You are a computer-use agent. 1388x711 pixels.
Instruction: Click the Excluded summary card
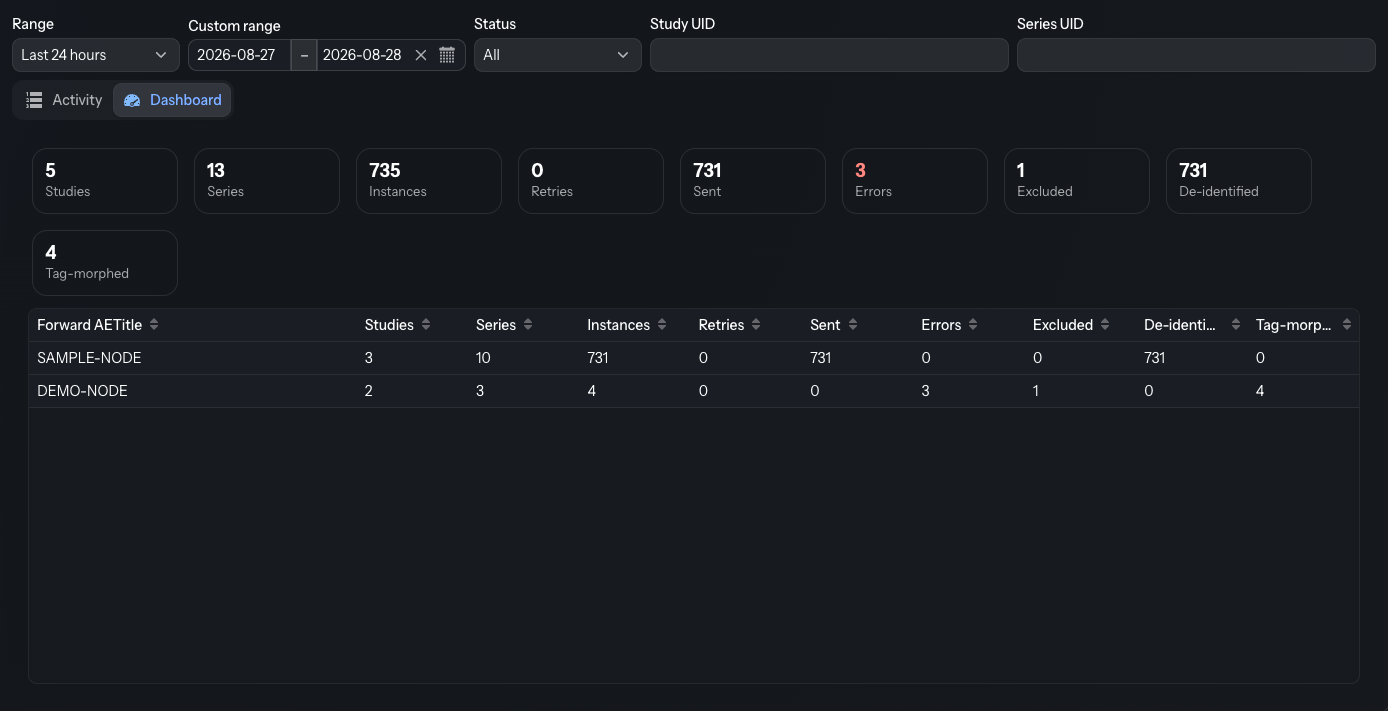pos(1077,181)
